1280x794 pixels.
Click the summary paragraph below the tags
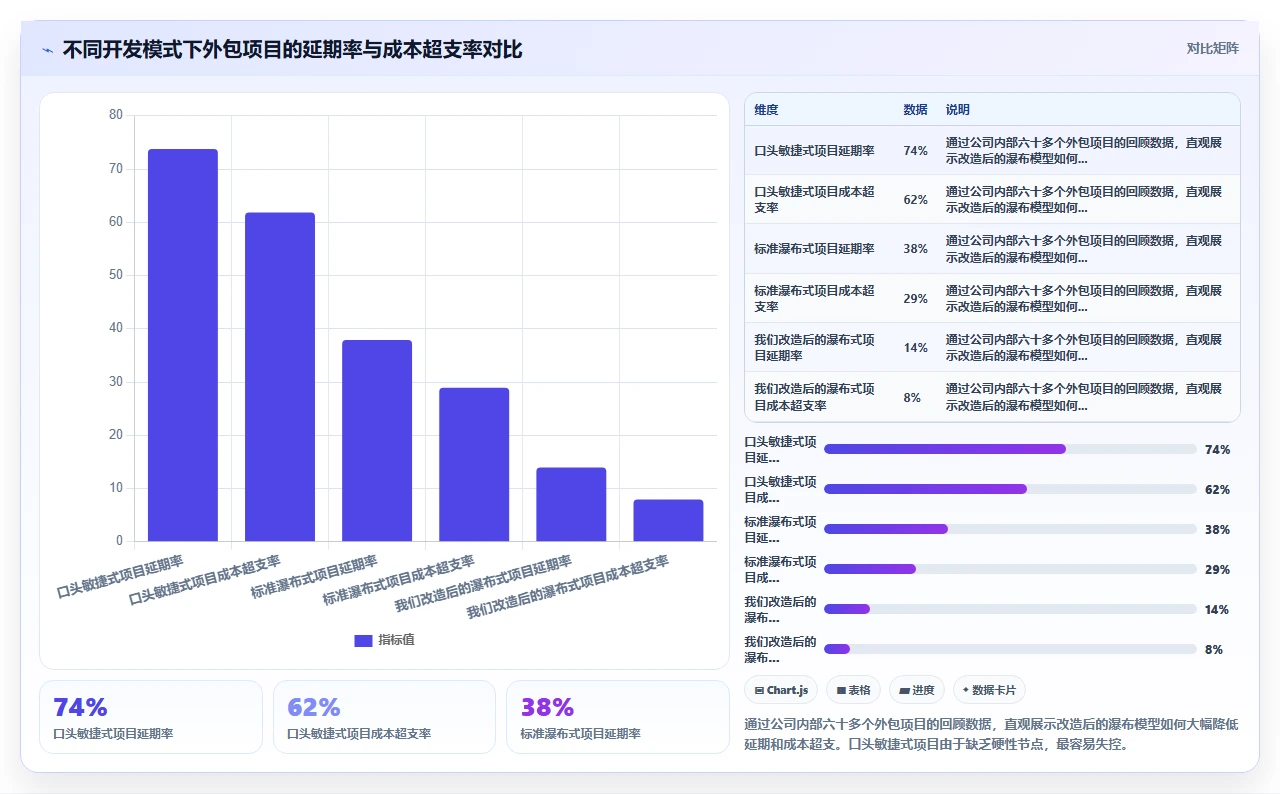tap(991, 734)
